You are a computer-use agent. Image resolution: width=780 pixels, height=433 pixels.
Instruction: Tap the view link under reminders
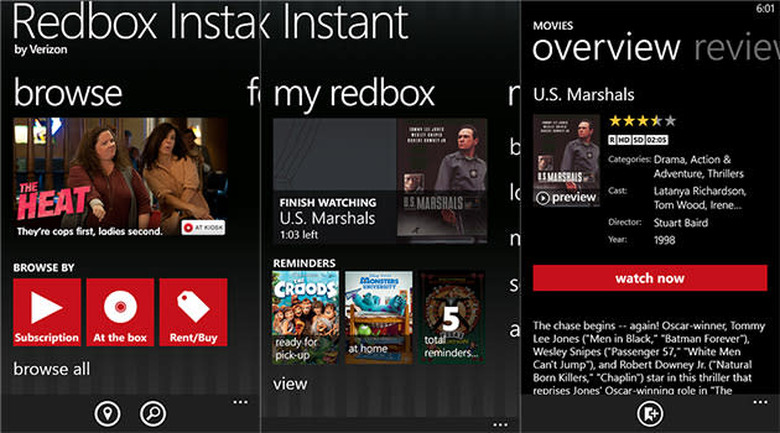click(290, 383)
